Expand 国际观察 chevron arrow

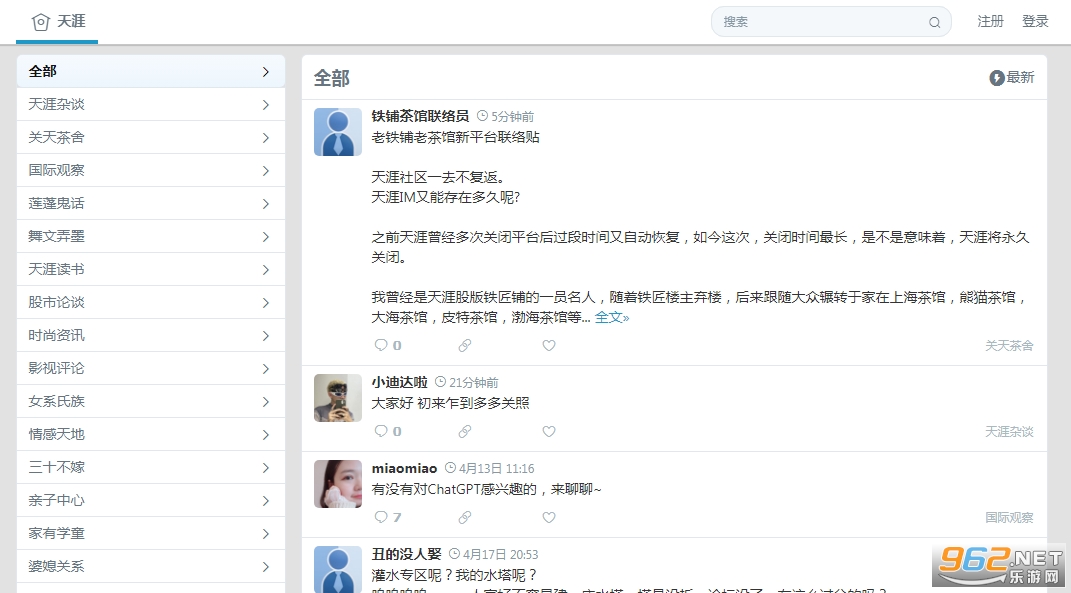tap(266, 171)
